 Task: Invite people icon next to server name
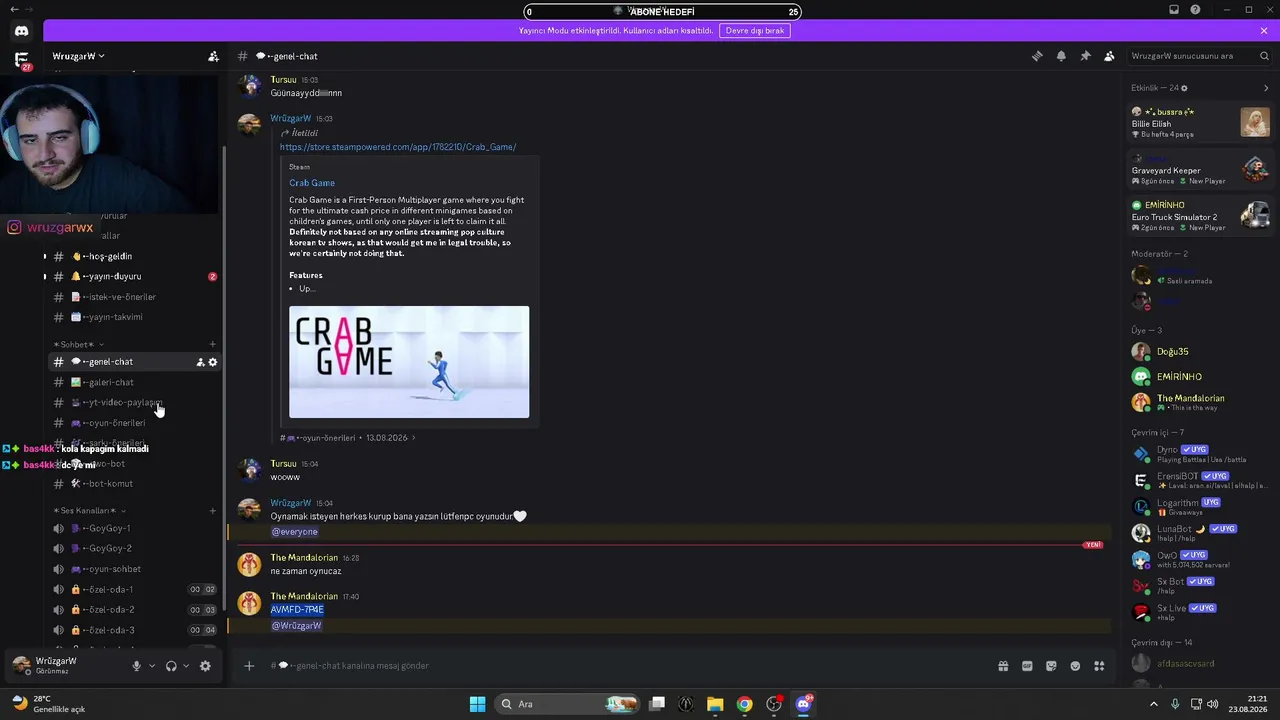coord(213,56)
